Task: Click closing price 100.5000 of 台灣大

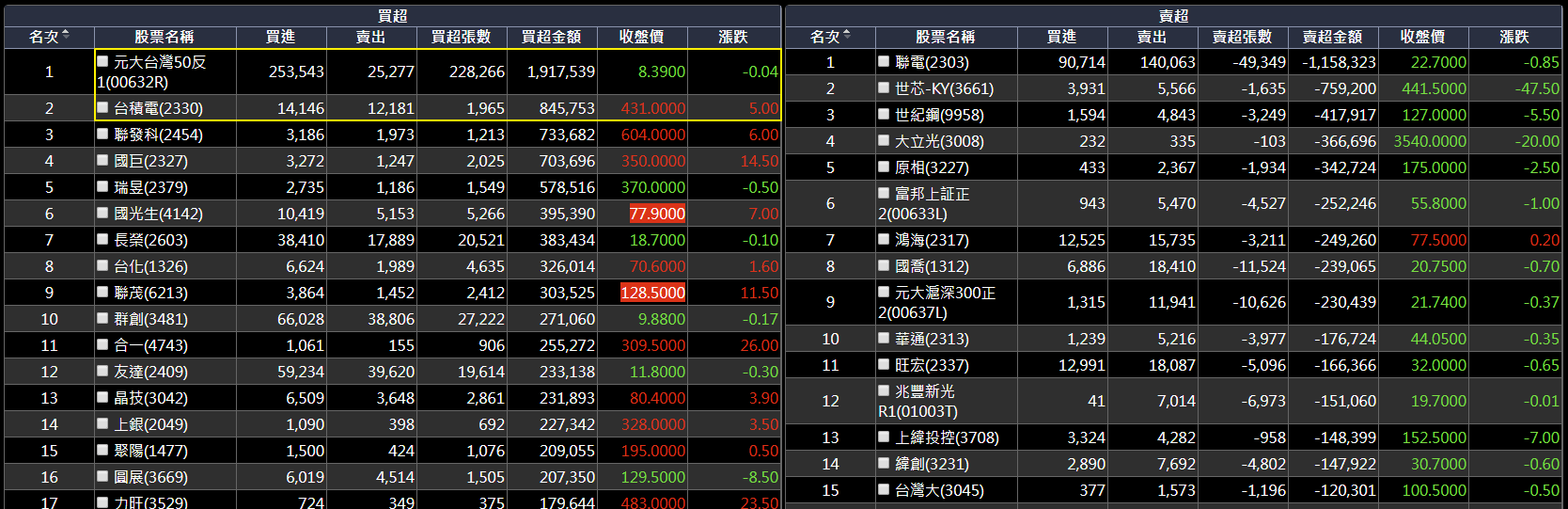Action: point(1435,490)
